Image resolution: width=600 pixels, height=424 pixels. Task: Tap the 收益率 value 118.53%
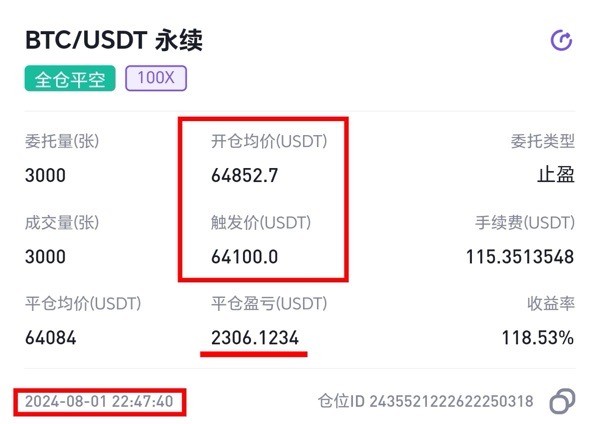tap(538, 338)
